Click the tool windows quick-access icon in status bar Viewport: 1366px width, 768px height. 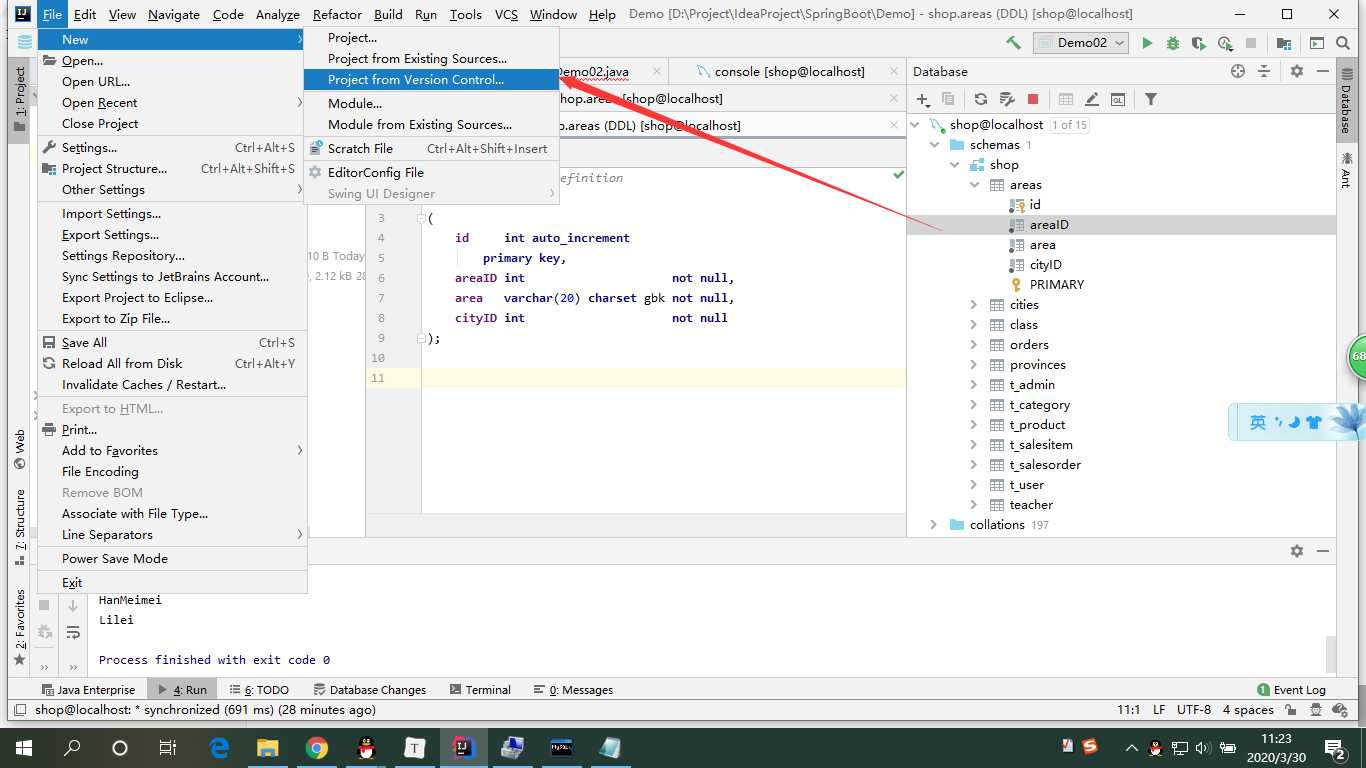tap(19, 710)
